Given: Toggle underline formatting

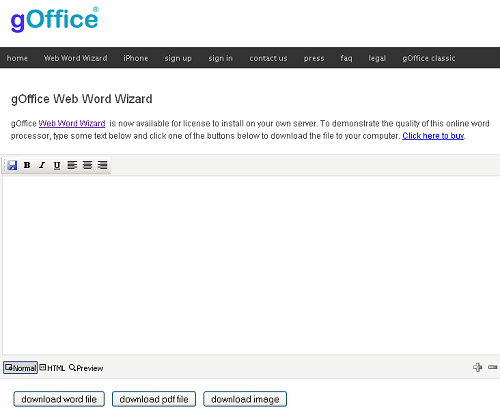Looking at the screenshot, I should [x=57, y=165].
